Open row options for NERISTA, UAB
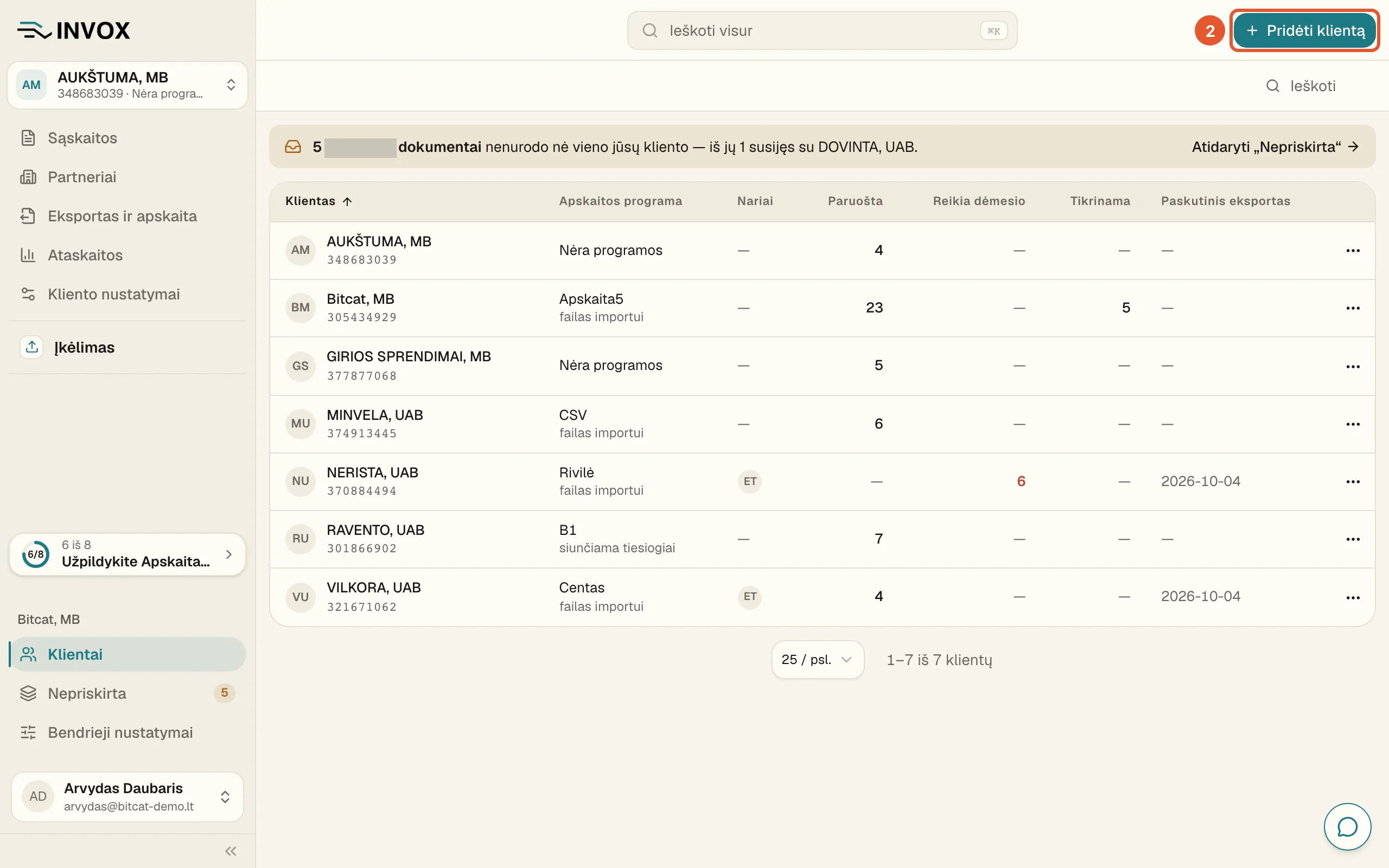This screenshot has height=868, width=1389. click(1352, 482)
